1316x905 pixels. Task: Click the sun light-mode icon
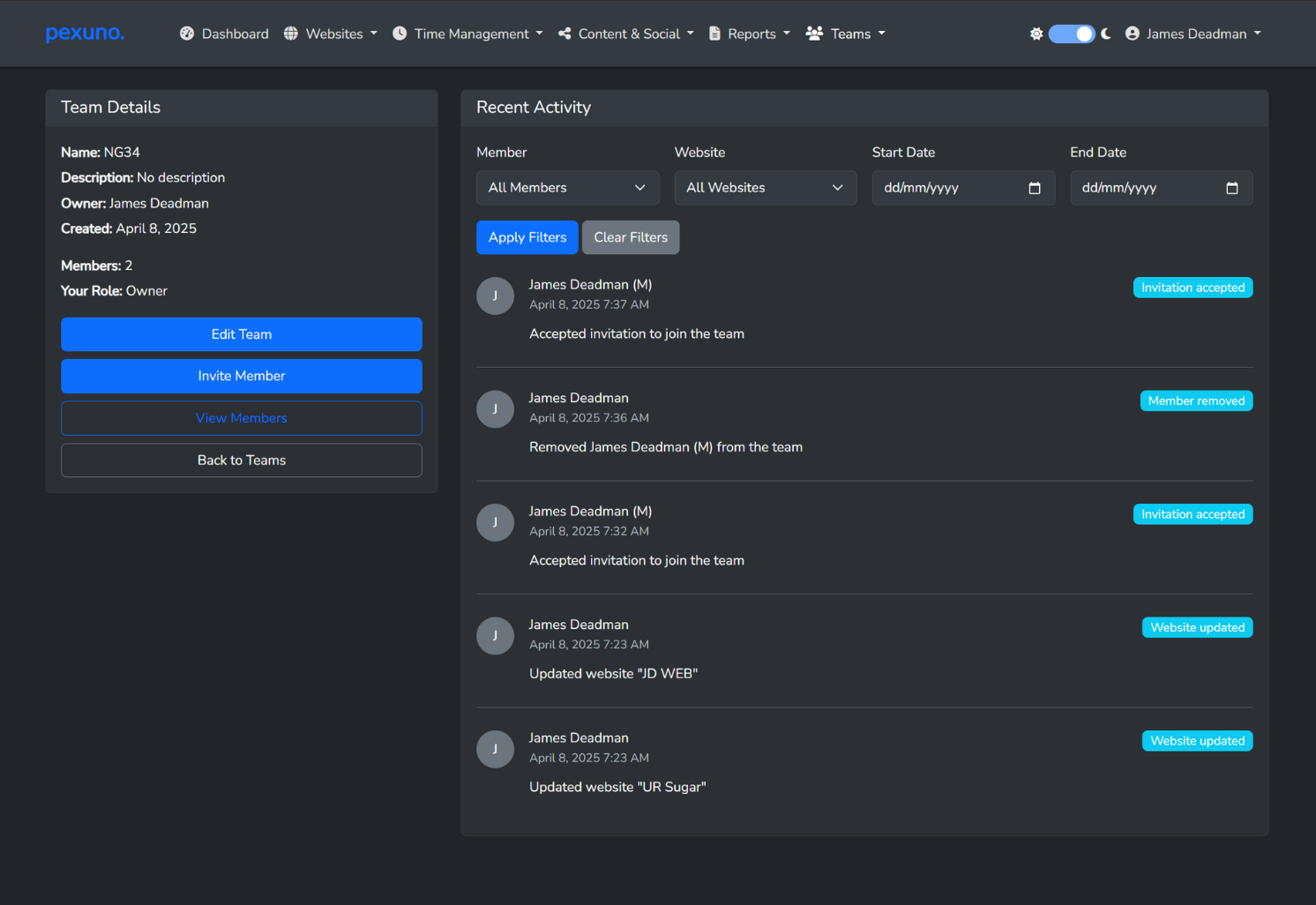(x=1036, y=34)
